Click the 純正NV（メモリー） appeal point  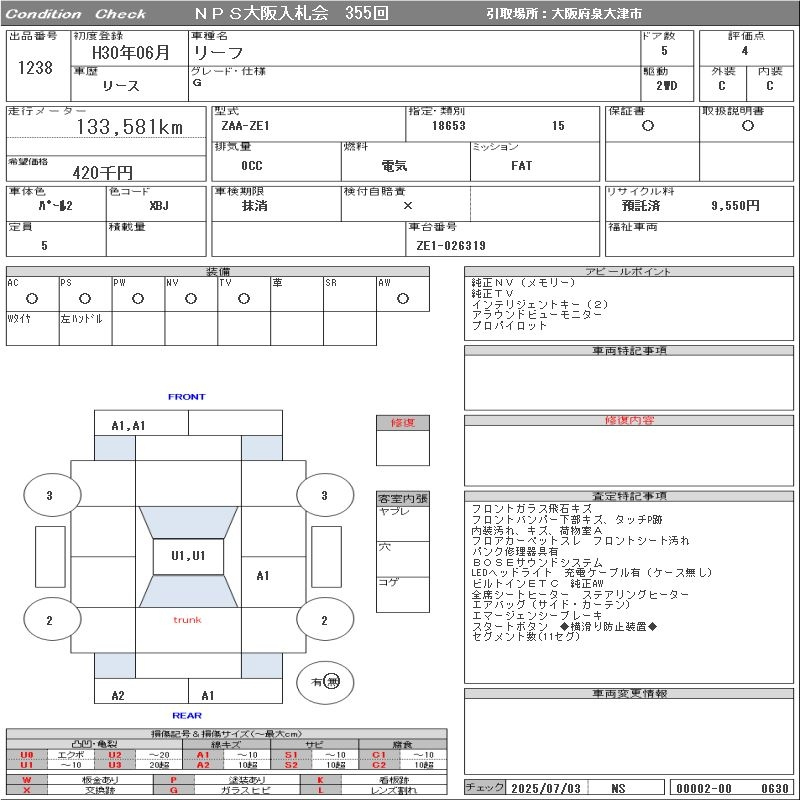[x=523, y=283]
